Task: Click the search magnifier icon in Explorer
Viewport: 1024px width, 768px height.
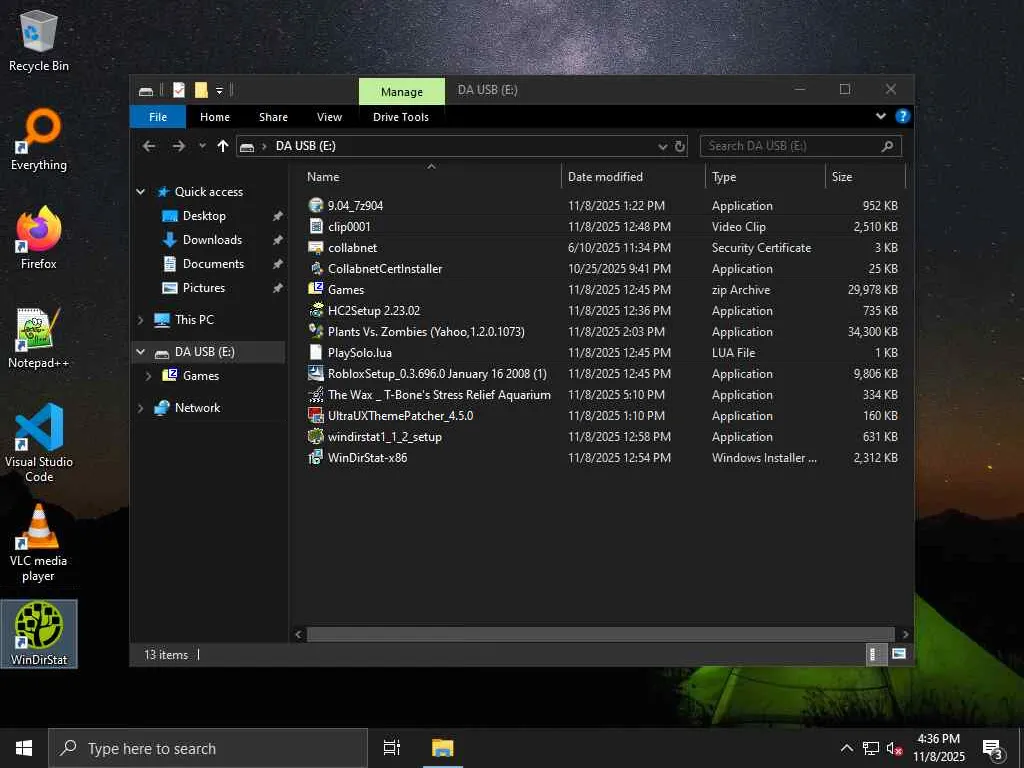Action: pyautogui.click(x=887, y=146)
